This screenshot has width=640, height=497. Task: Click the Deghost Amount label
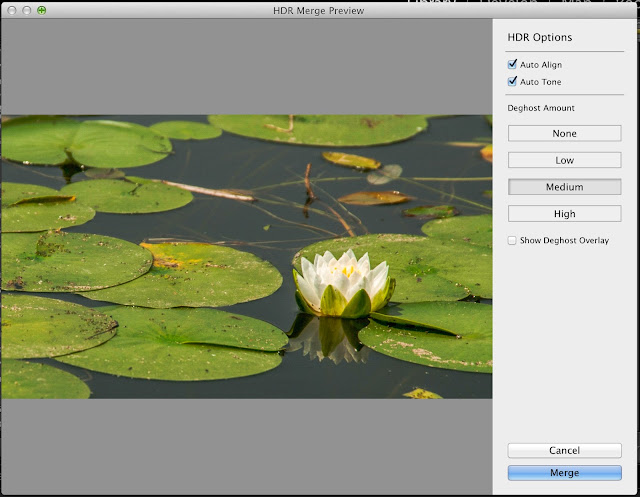(541, 108)
